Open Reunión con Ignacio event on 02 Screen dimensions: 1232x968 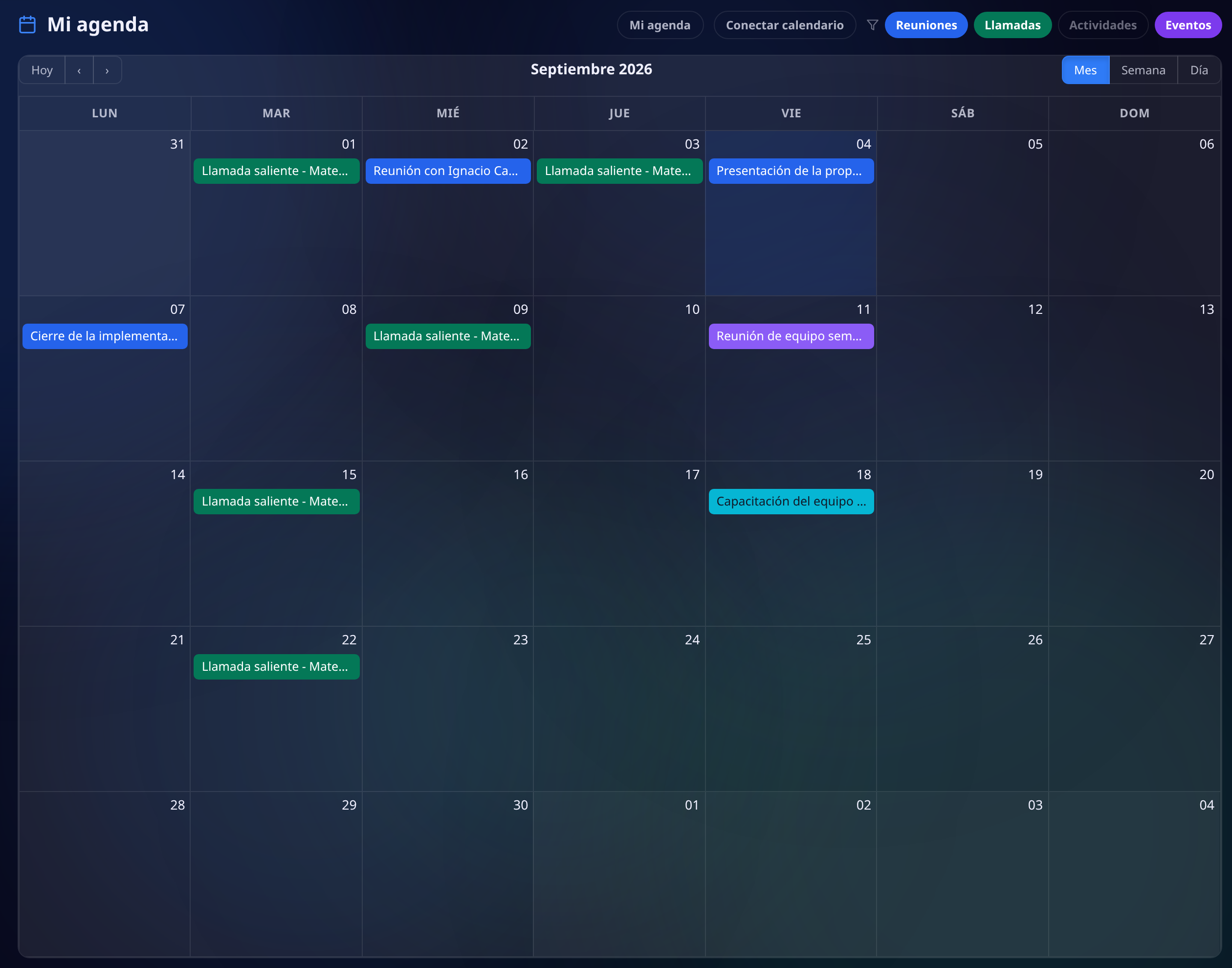[x=448, y=171]
